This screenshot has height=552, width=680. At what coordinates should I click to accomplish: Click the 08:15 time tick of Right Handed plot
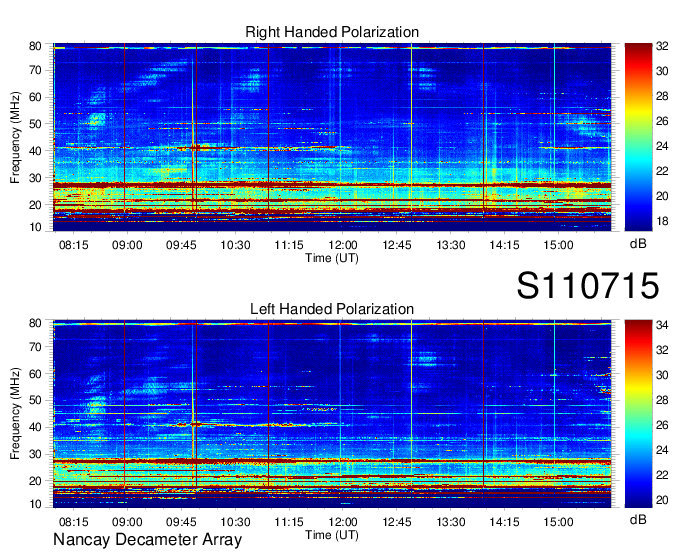pyautogui.click(x=73, y=245)
